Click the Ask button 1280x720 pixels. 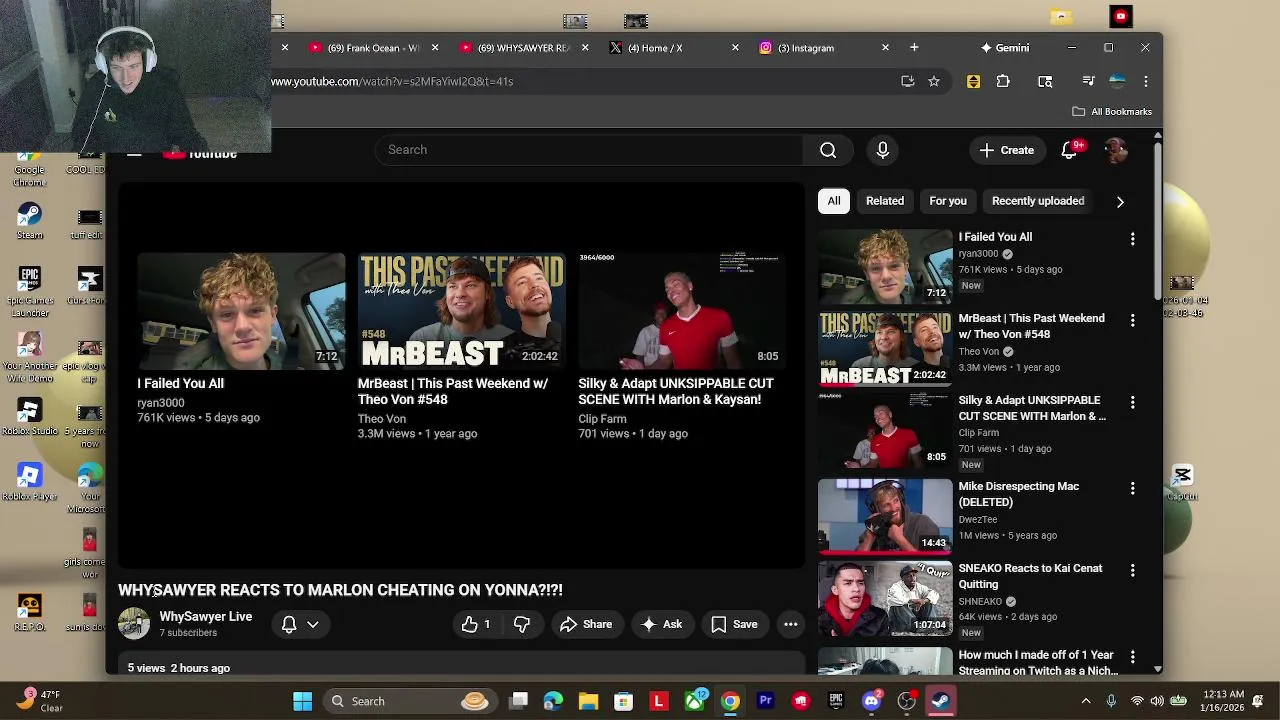(662, 624)
